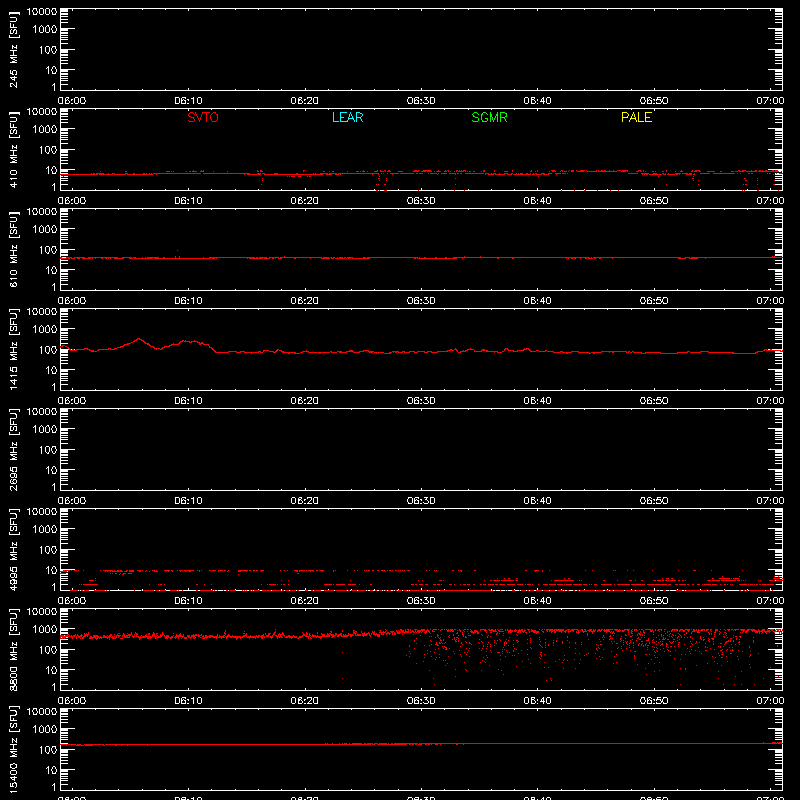Click 06:20 tick label below 610 MHz panel
Screen dimensions: 800x800
tap(305, 301)
